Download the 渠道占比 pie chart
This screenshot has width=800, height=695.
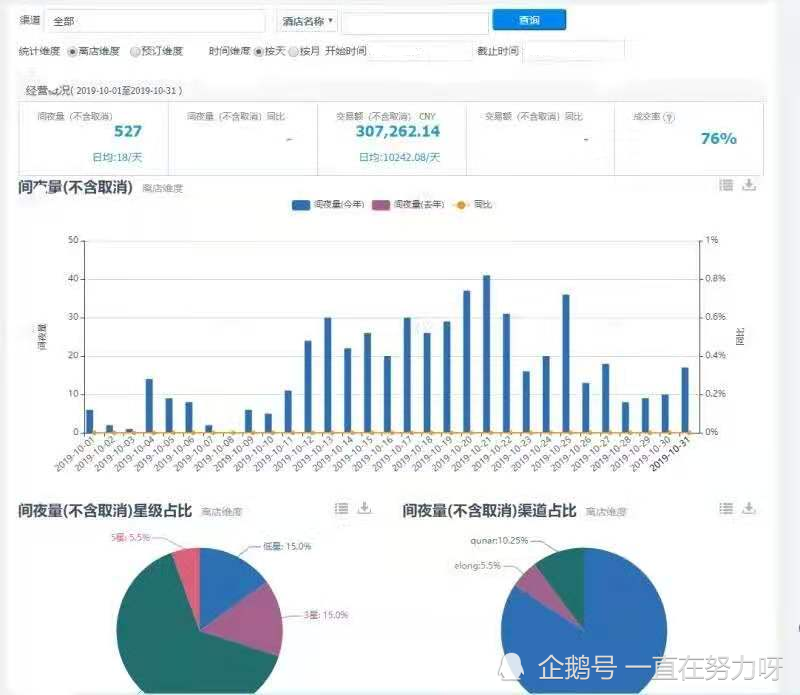[x=749, y=508]
